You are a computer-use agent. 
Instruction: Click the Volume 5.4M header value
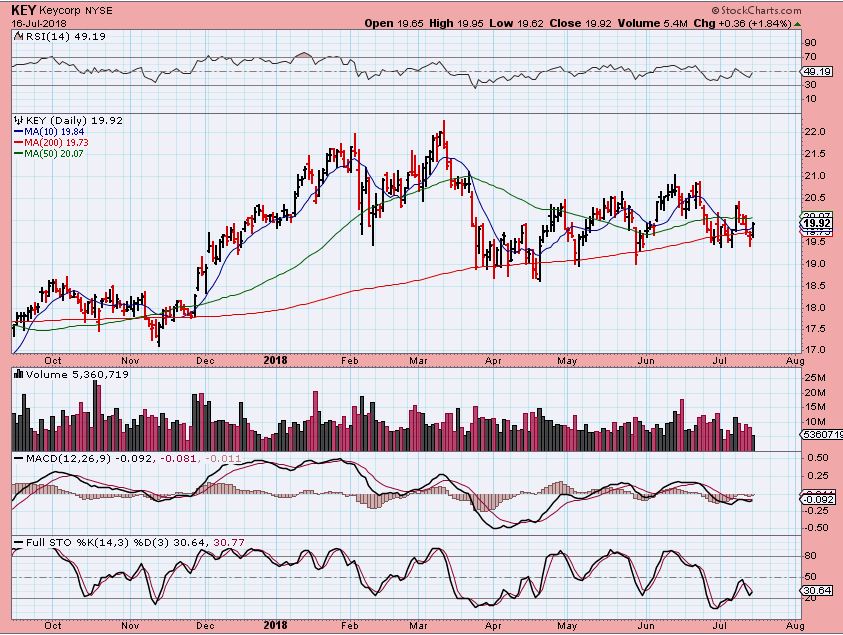pyautogui.click(x=653, y=23)
